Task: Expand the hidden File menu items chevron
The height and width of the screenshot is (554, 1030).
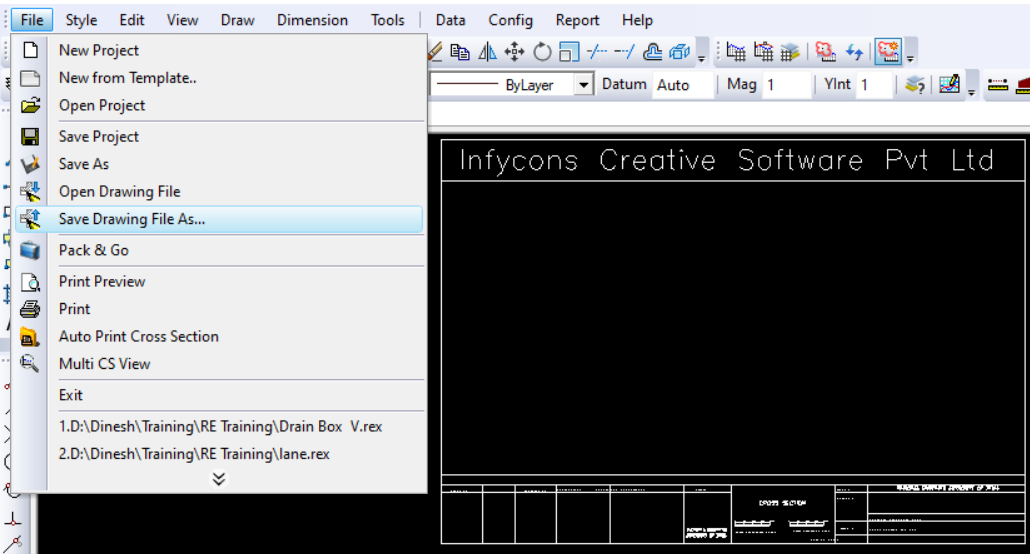Action: tap(218, 479)
